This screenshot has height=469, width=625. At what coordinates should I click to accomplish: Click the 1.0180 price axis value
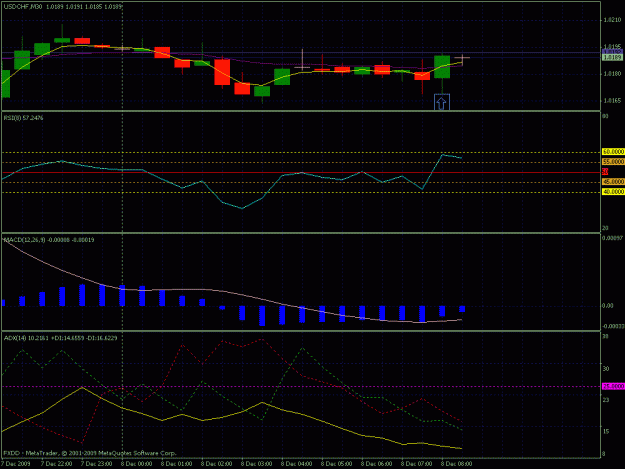pyautogui.click(x=612, y=74)
